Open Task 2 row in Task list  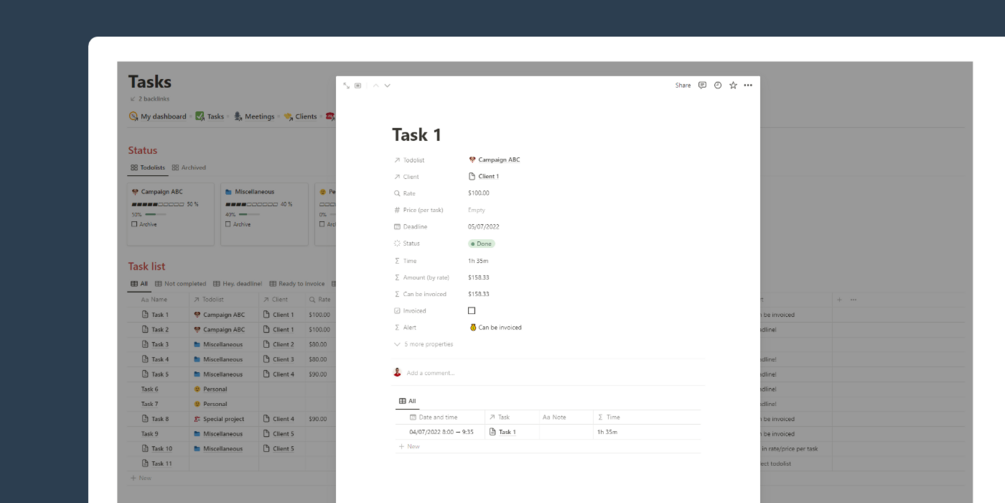click(x=155, y=329)
